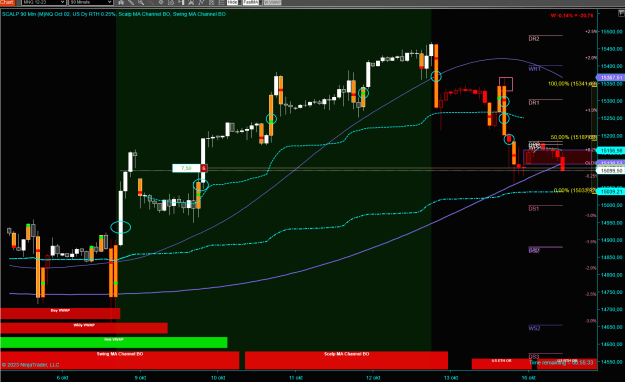
Task: Click the zoom in magnifier icon
Action: pyautogui.click(x=141, y=2)
